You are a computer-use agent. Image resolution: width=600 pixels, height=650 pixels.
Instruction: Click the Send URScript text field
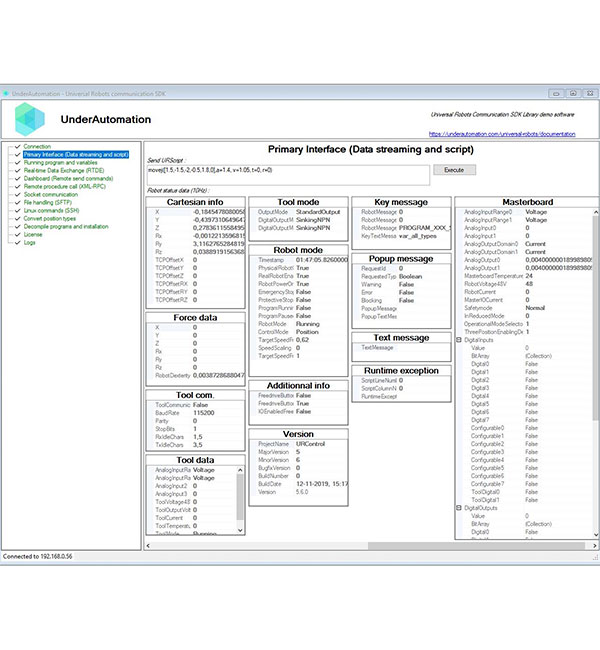click(289, 175)
